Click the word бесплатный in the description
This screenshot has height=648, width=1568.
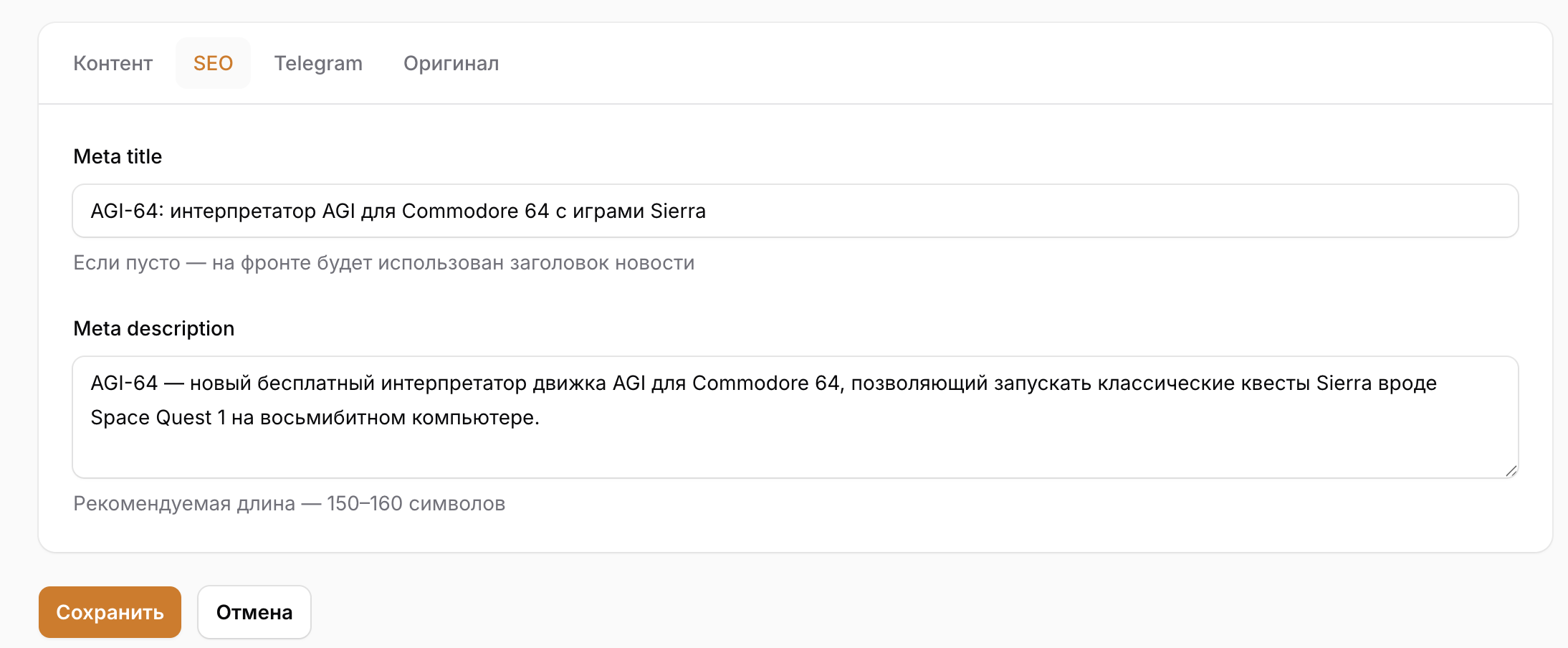(316, 383)
